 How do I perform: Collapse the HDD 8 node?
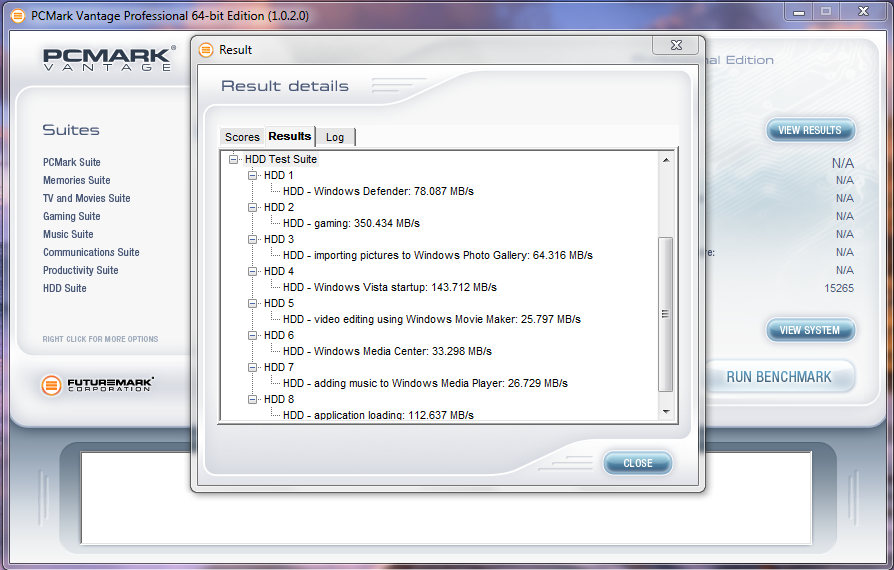pyautogui.click(x=252, y=399)
